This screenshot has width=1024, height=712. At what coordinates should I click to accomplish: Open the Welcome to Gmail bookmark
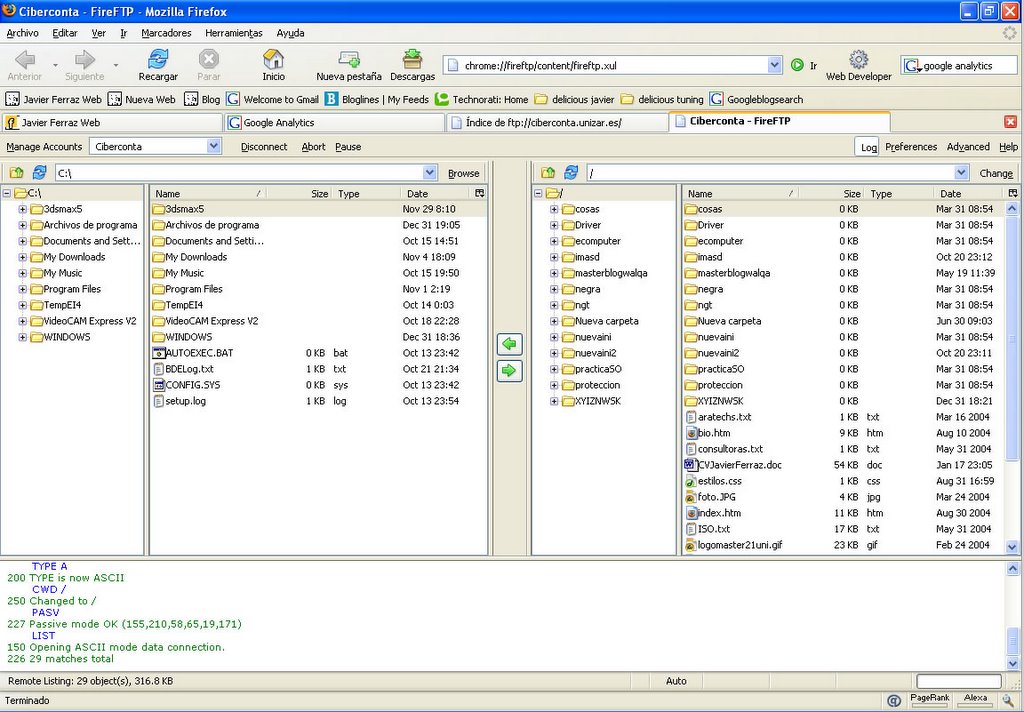point(273,99)
